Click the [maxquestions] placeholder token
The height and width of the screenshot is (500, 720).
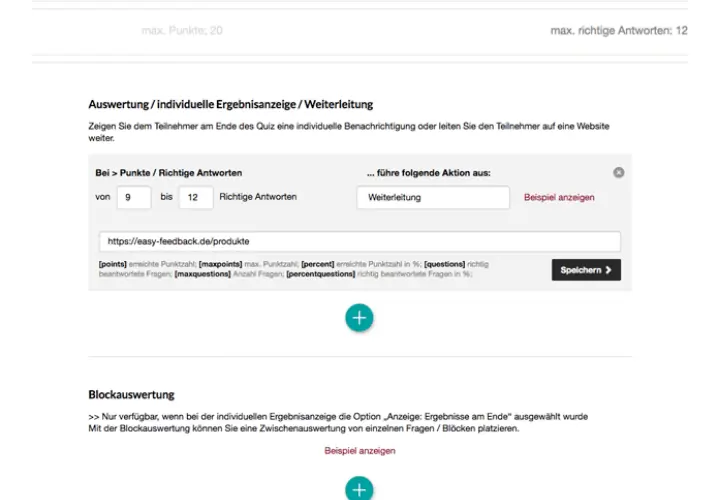click(202, 273)
